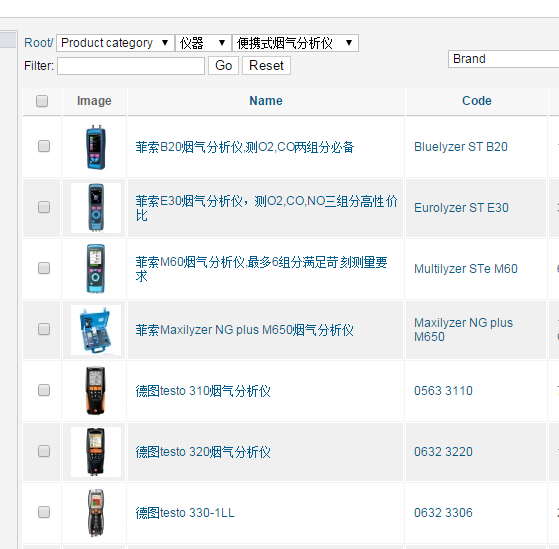Open 德图testo 320烟气分析仪 link
This screenshot has width=559, height=549.
tap(203, 452)
